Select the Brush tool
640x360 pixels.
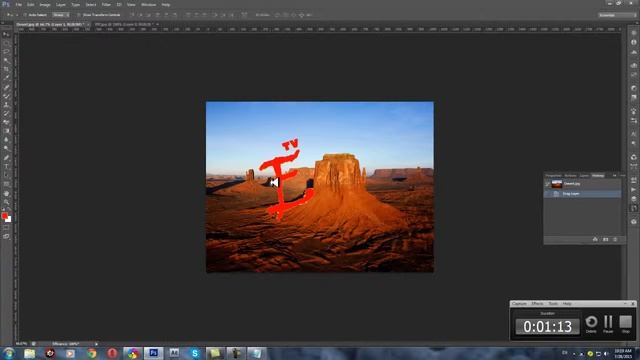(x=6, y=96)
